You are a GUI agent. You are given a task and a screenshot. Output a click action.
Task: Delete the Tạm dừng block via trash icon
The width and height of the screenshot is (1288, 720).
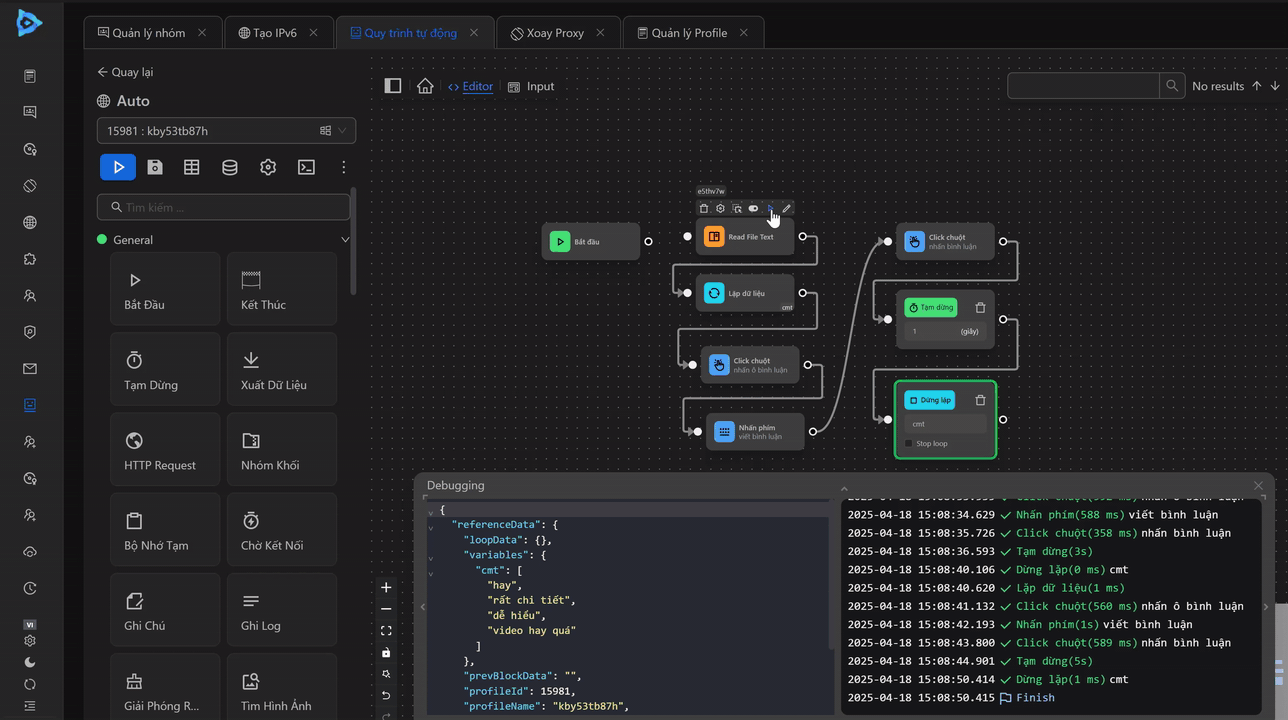[980, 308]
